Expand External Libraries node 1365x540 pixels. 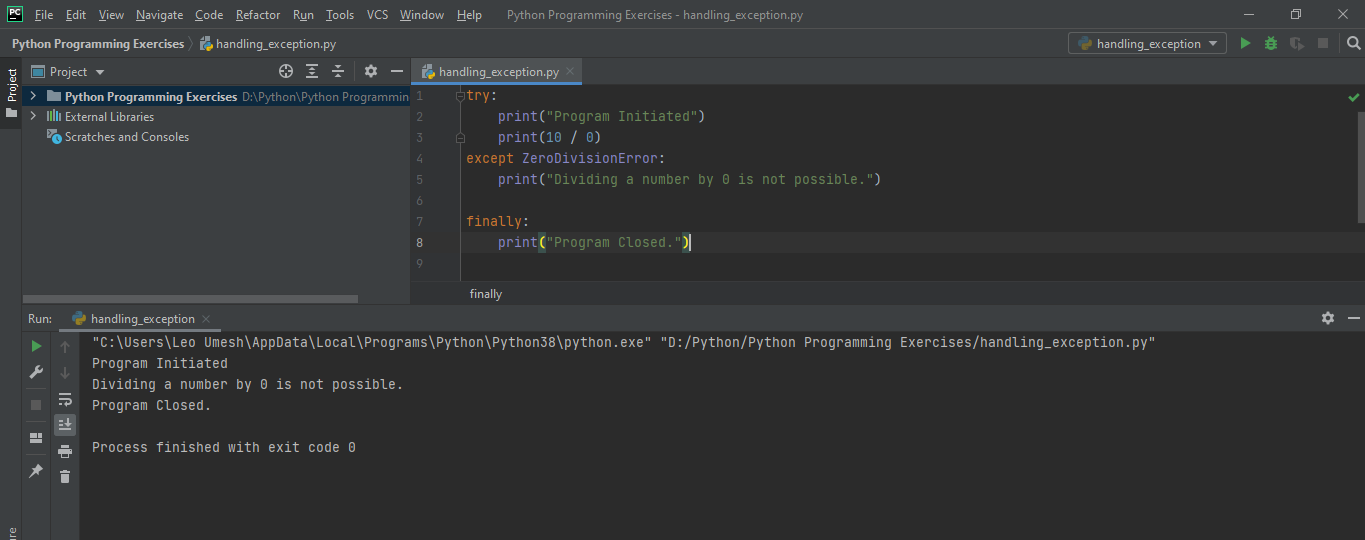coord(33,116)
